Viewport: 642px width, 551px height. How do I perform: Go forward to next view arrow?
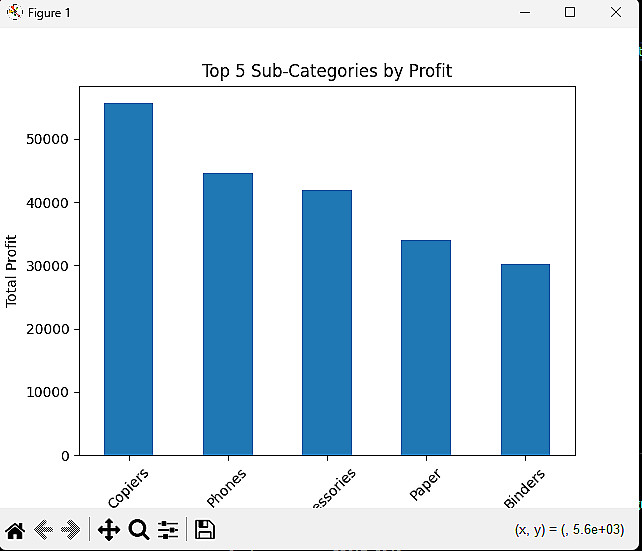click(x=70, y=530)
